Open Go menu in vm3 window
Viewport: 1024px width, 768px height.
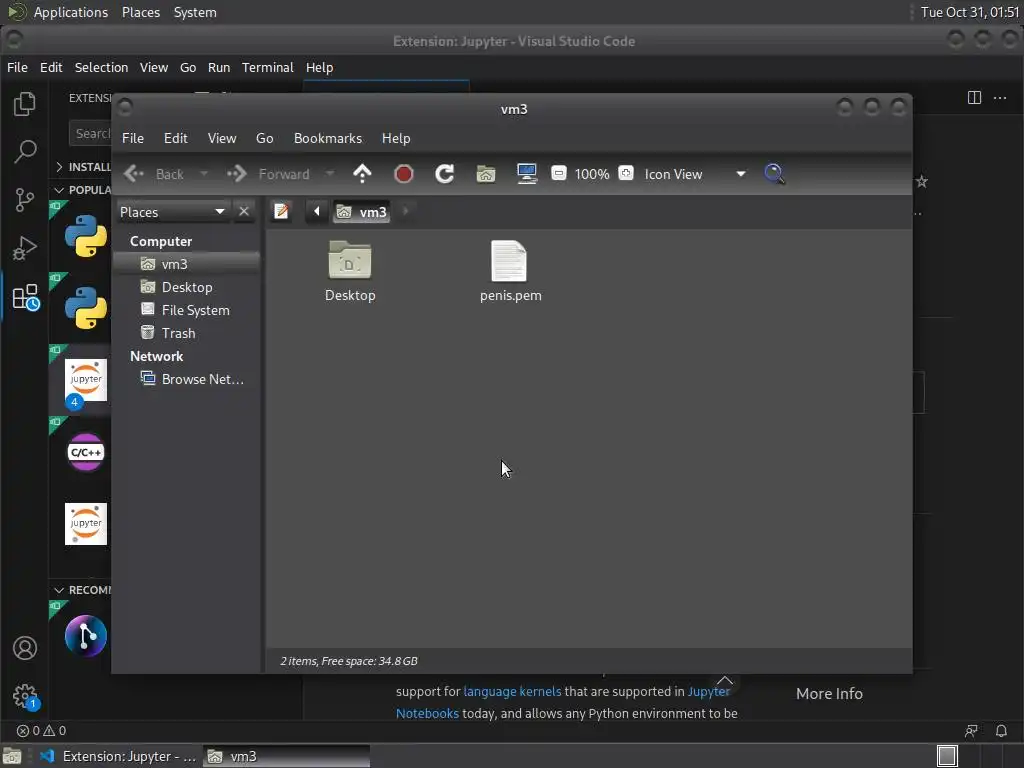(x=264, y=138)
